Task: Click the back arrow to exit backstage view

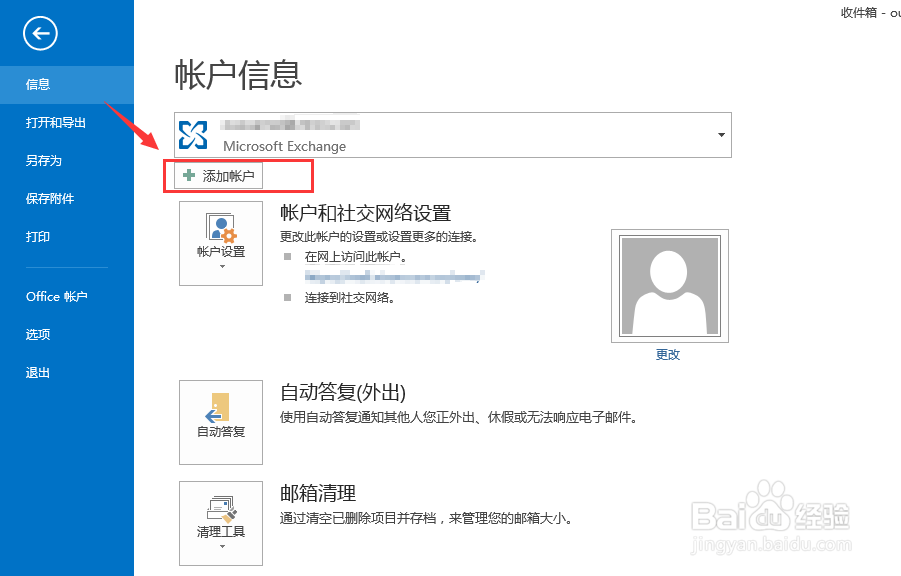Action: pos(39,35)
